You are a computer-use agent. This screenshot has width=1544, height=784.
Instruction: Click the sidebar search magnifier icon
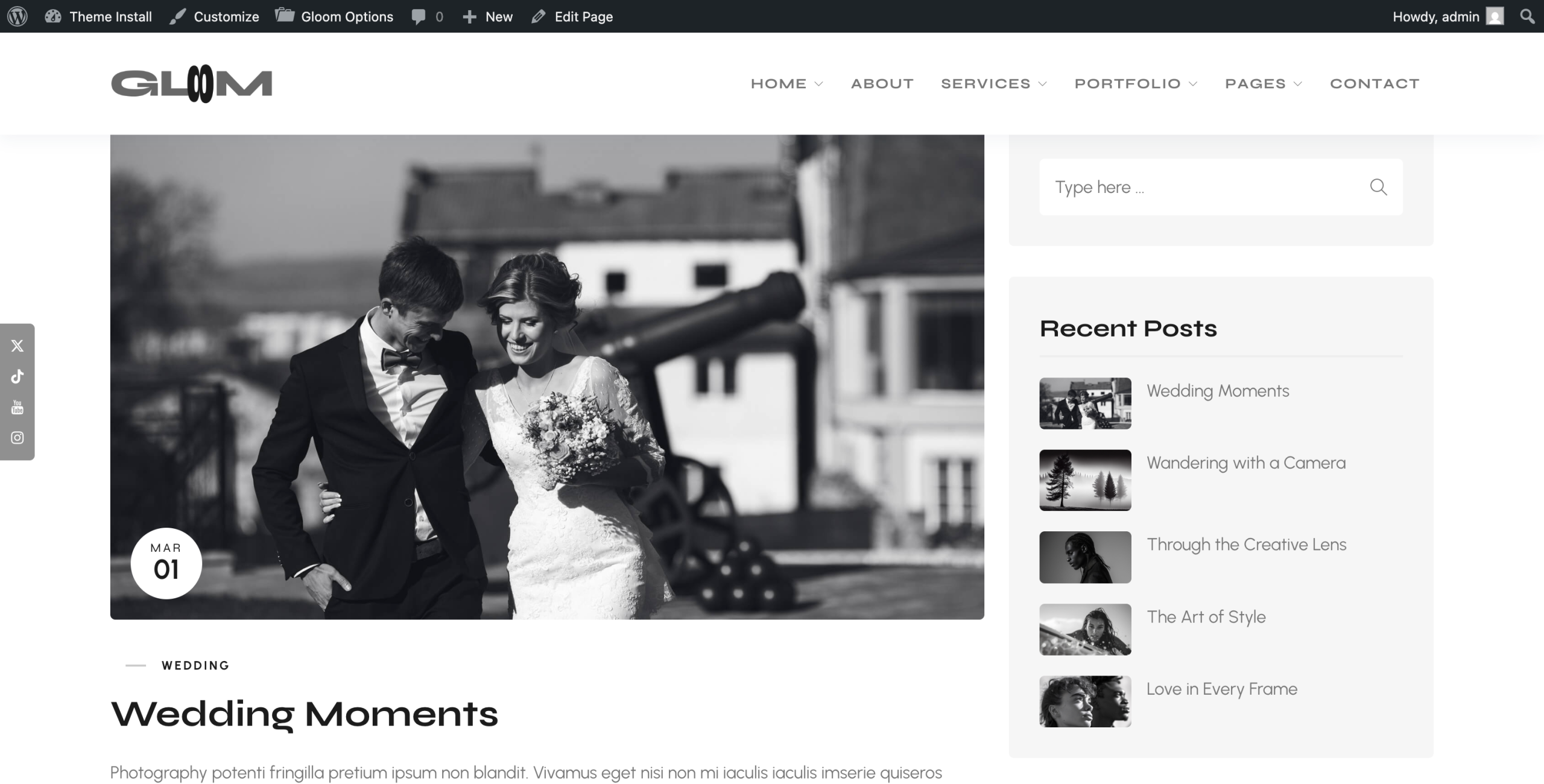(x=1379, y=187)
